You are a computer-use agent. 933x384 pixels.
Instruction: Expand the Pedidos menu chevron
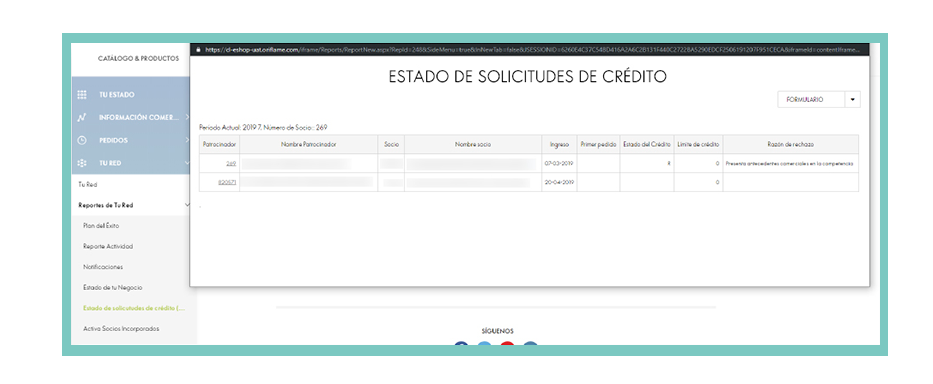(x=187, y=141)
